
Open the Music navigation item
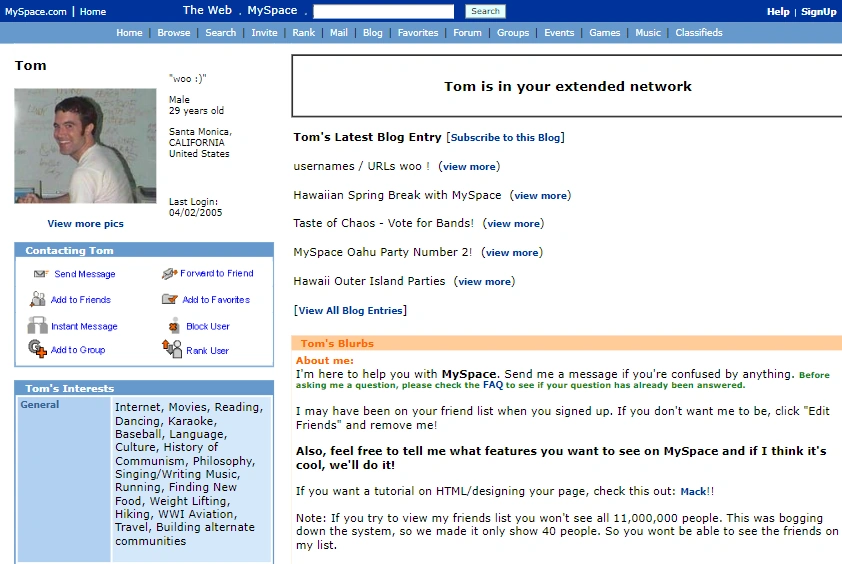[648, 33]
